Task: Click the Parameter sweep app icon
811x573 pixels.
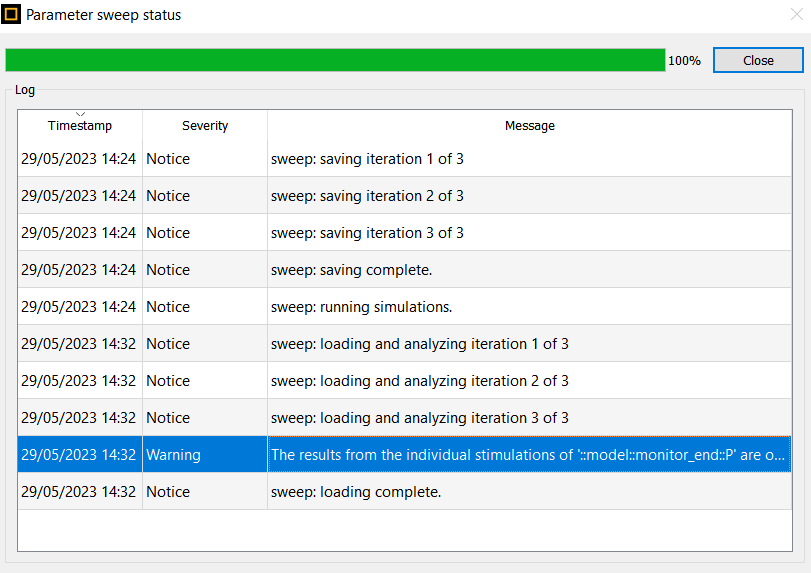Action: (x=11, y=14)
